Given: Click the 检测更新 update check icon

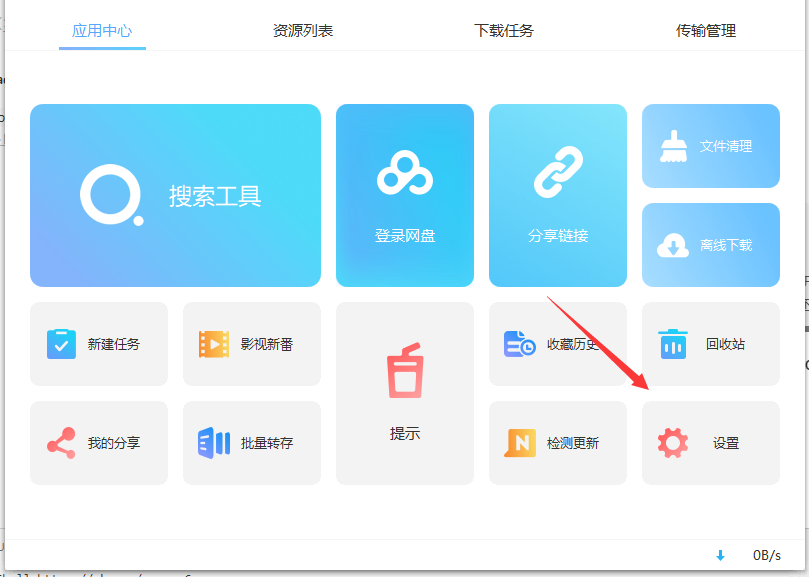Looking at the screenshot, I should pos(520,443).
